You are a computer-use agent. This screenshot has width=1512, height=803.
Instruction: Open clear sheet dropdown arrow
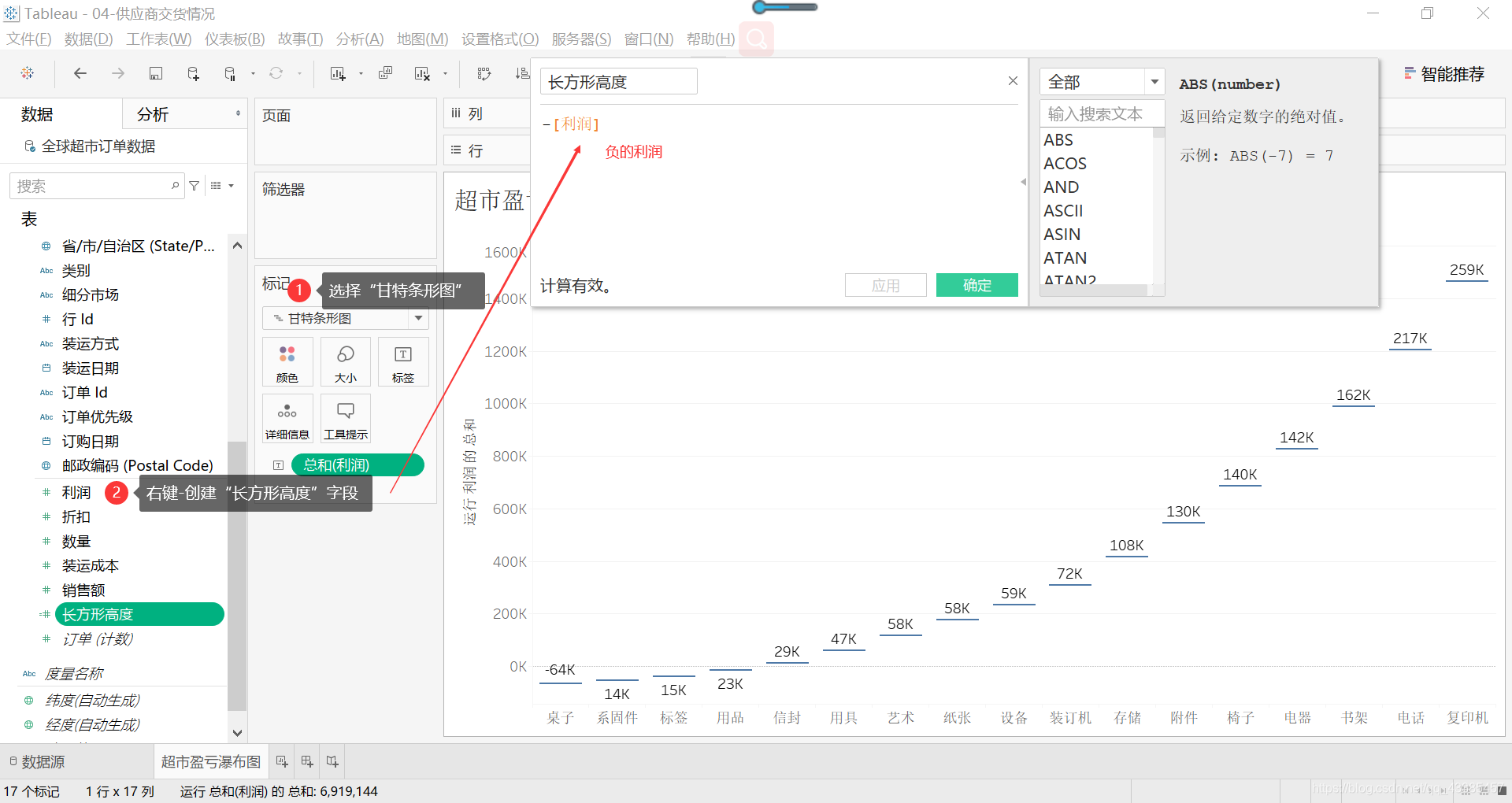coord(445,73)
